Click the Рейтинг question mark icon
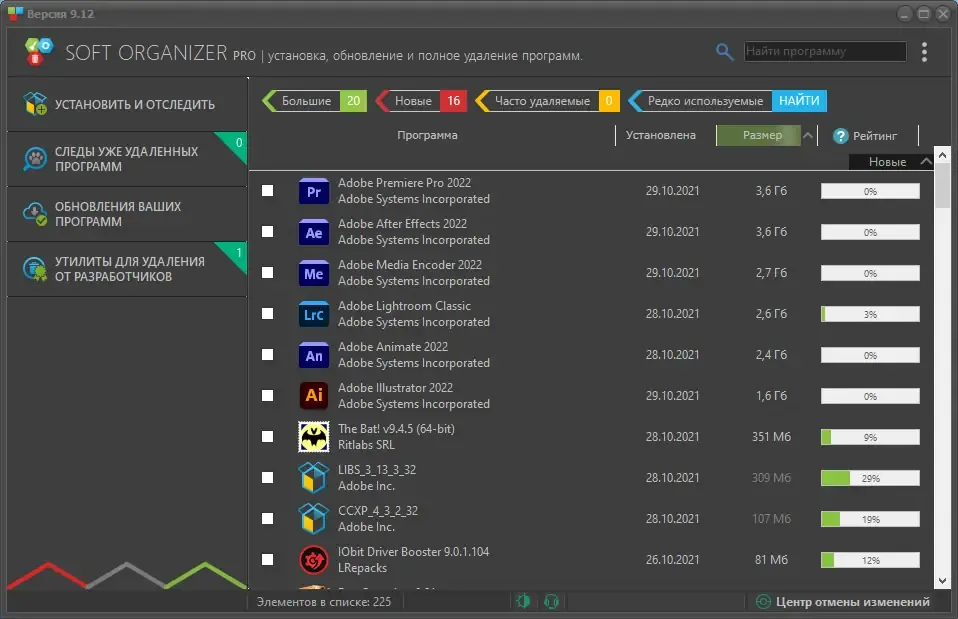958x619 pixels. point(841,136)
